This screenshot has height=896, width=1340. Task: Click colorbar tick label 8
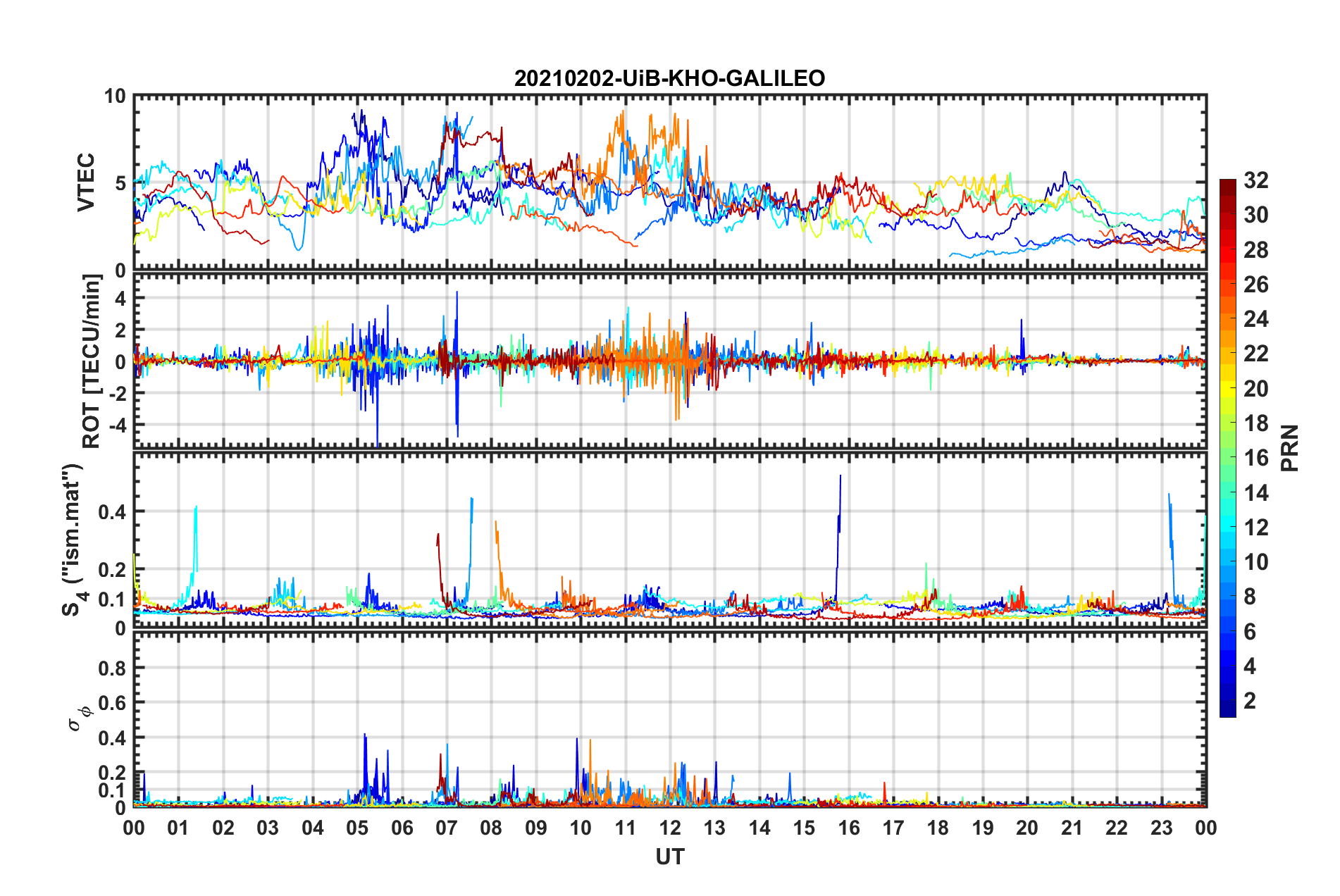coord(1250,597)
